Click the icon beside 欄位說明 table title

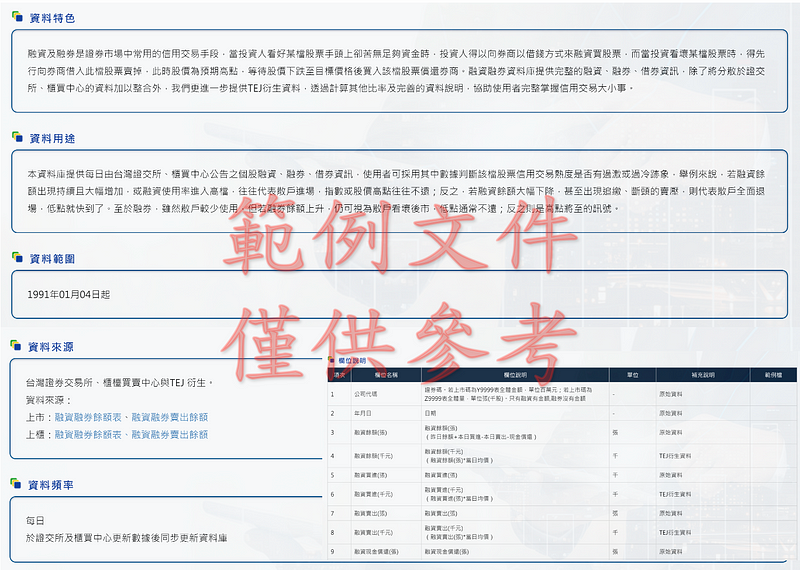(x=333, y=361)
